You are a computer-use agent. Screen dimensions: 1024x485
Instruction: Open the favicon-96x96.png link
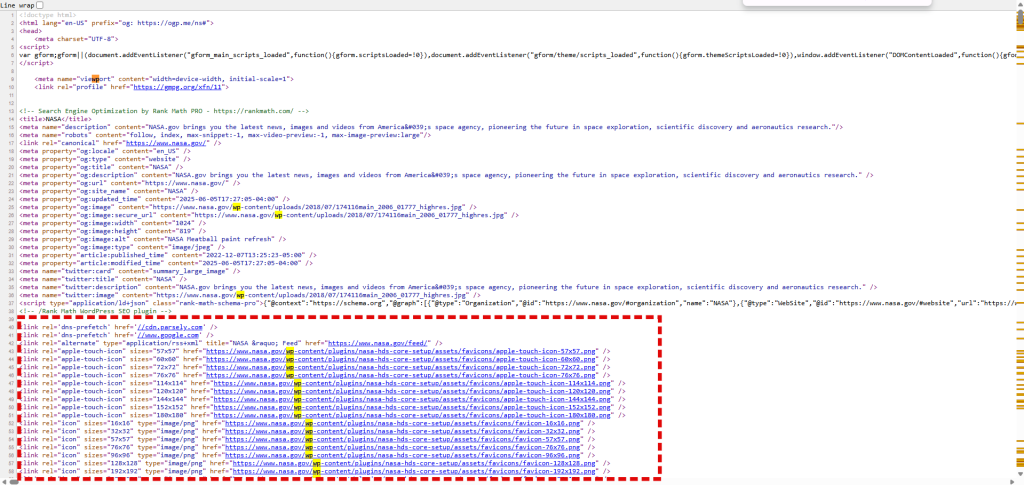[x=404, y=456]
